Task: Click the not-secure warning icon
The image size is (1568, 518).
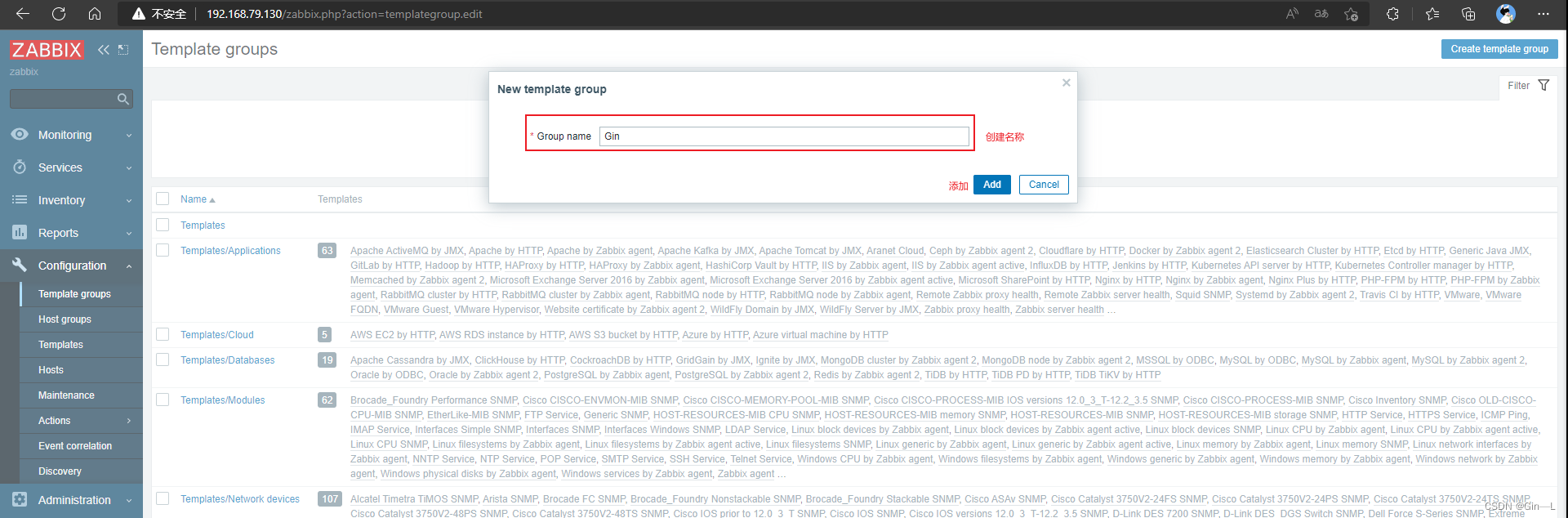Action: 138,14
